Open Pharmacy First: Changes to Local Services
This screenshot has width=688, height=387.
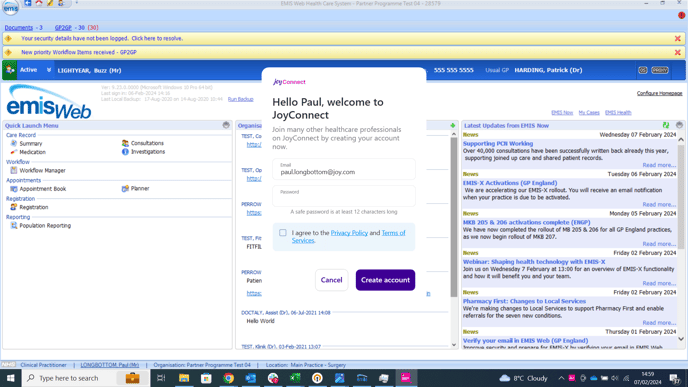pos(524,301)
